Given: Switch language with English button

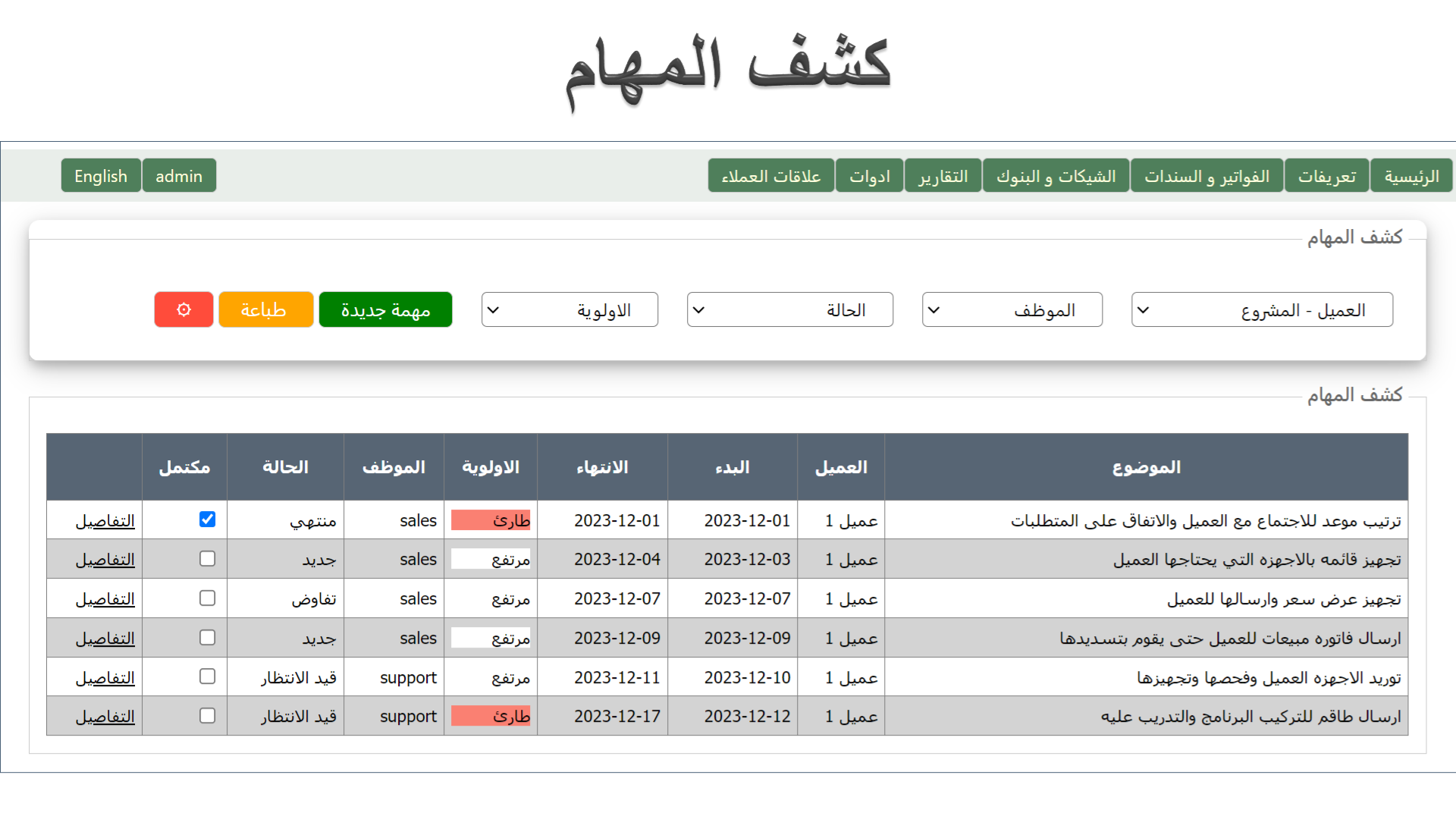Looking at the screenshot, I should pyautogui.click(x=101, y=176).
